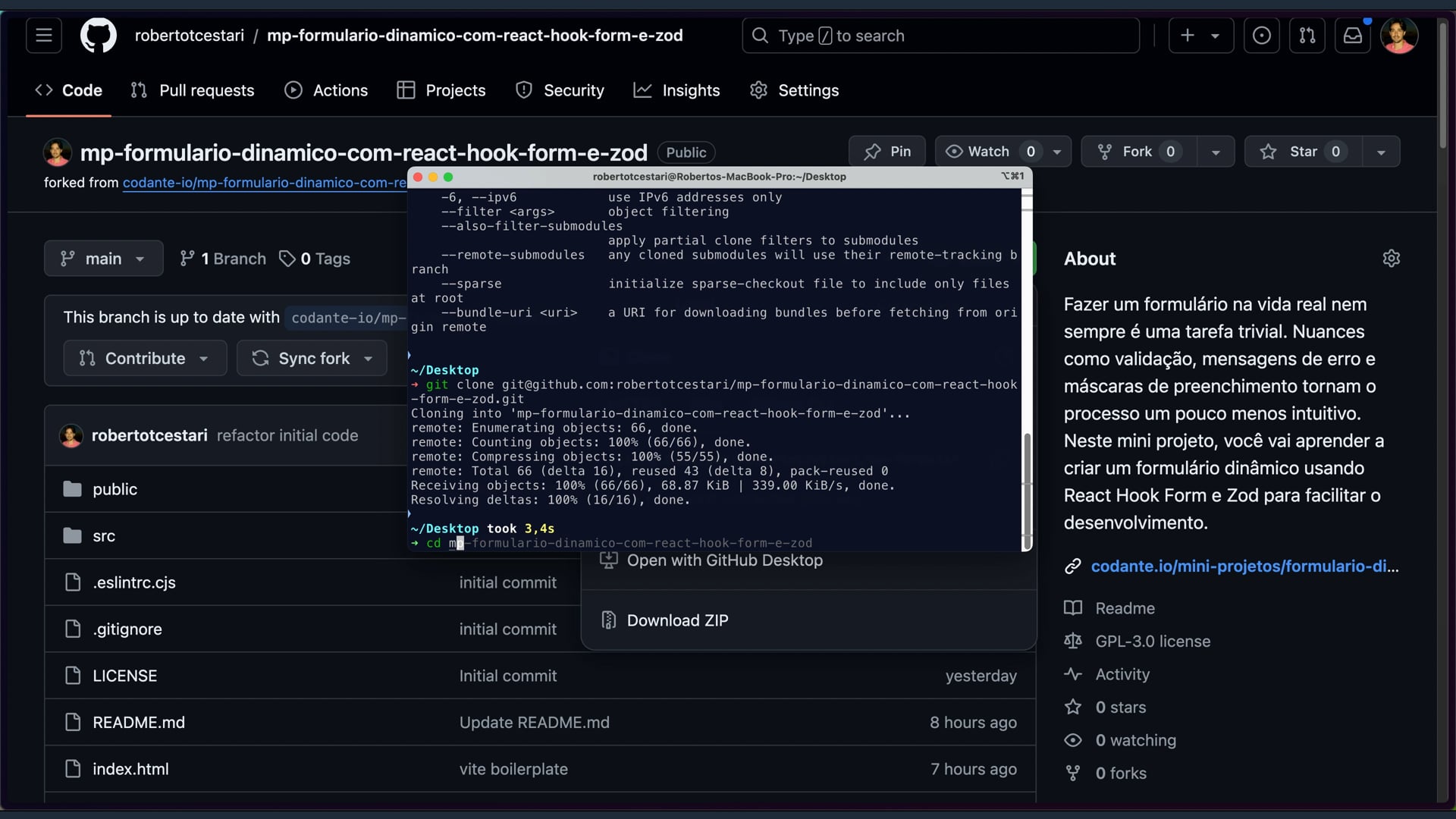This screenshot has width=1456, height=819.
Task: Open the notifications inbox icon
Action: click(x=1353, y=36)
